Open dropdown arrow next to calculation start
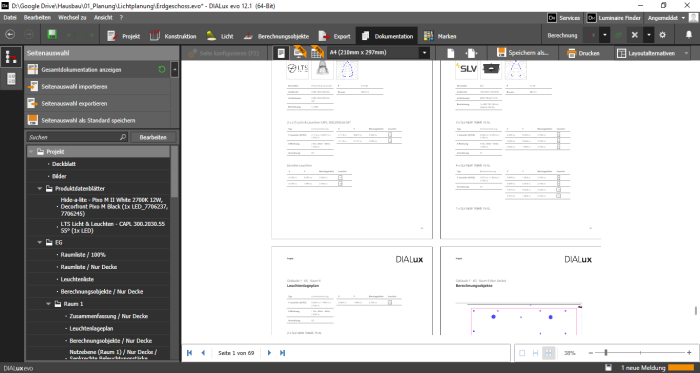Viewport: 700px width, 373px height. pyautogui.click(x=604, y=35)
